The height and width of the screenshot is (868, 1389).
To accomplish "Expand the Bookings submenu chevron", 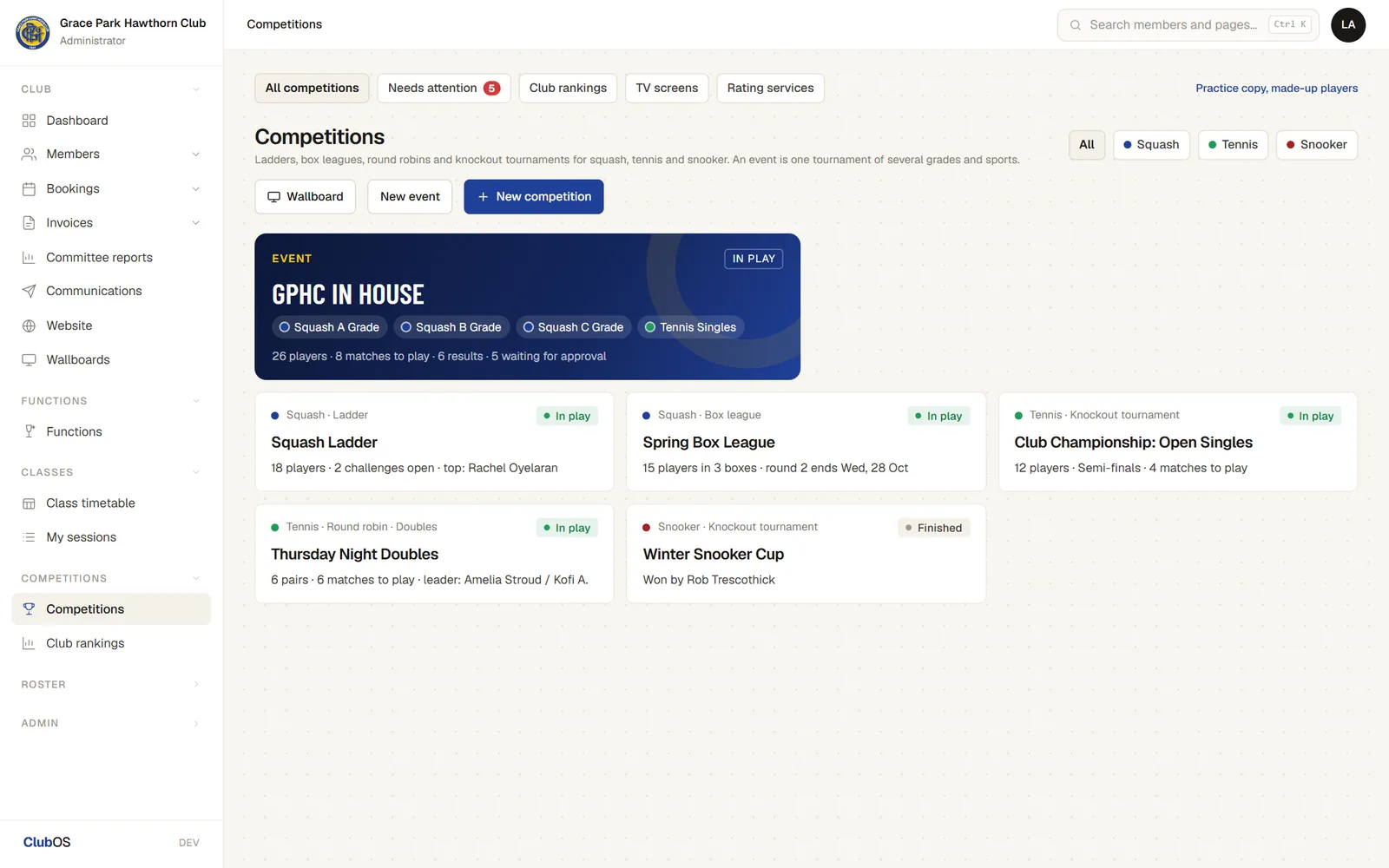I will [195, 189].
